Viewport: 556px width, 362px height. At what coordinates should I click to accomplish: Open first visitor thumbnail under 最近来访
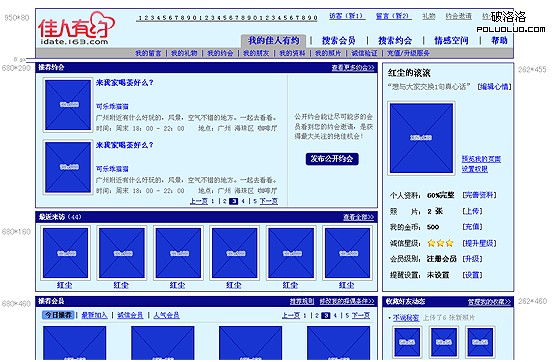point(65,253)
